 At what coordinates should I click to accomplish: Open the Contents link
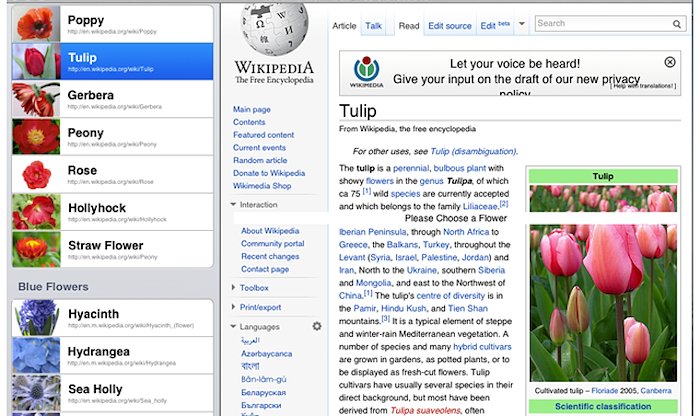click(x=249, y=122)
